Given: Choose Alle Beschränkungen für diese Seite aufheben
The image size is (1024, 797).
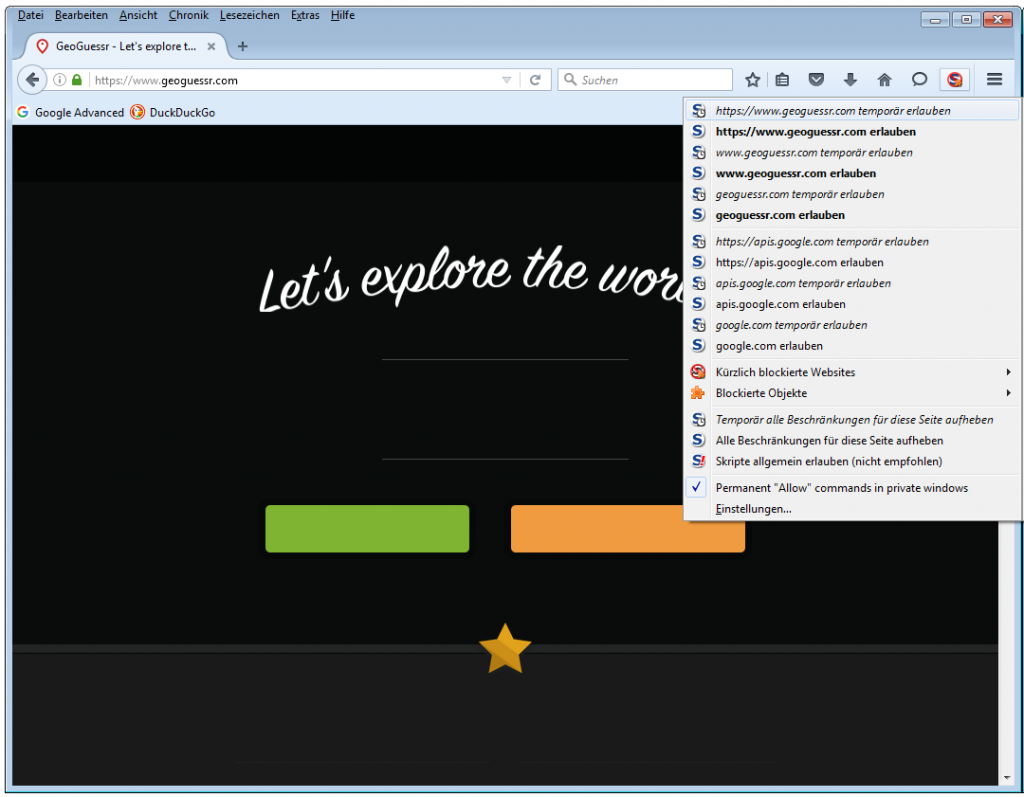Looking at the screenshot, I should (x=852, y=441).
